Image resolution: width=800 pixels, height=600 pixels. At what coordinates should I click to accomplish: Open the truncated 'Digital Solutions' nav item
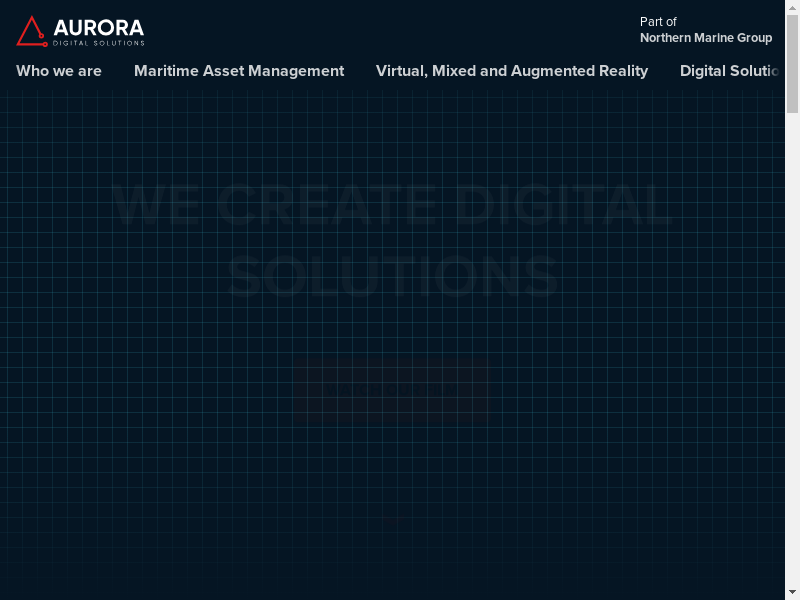click(x=730, y=71)
